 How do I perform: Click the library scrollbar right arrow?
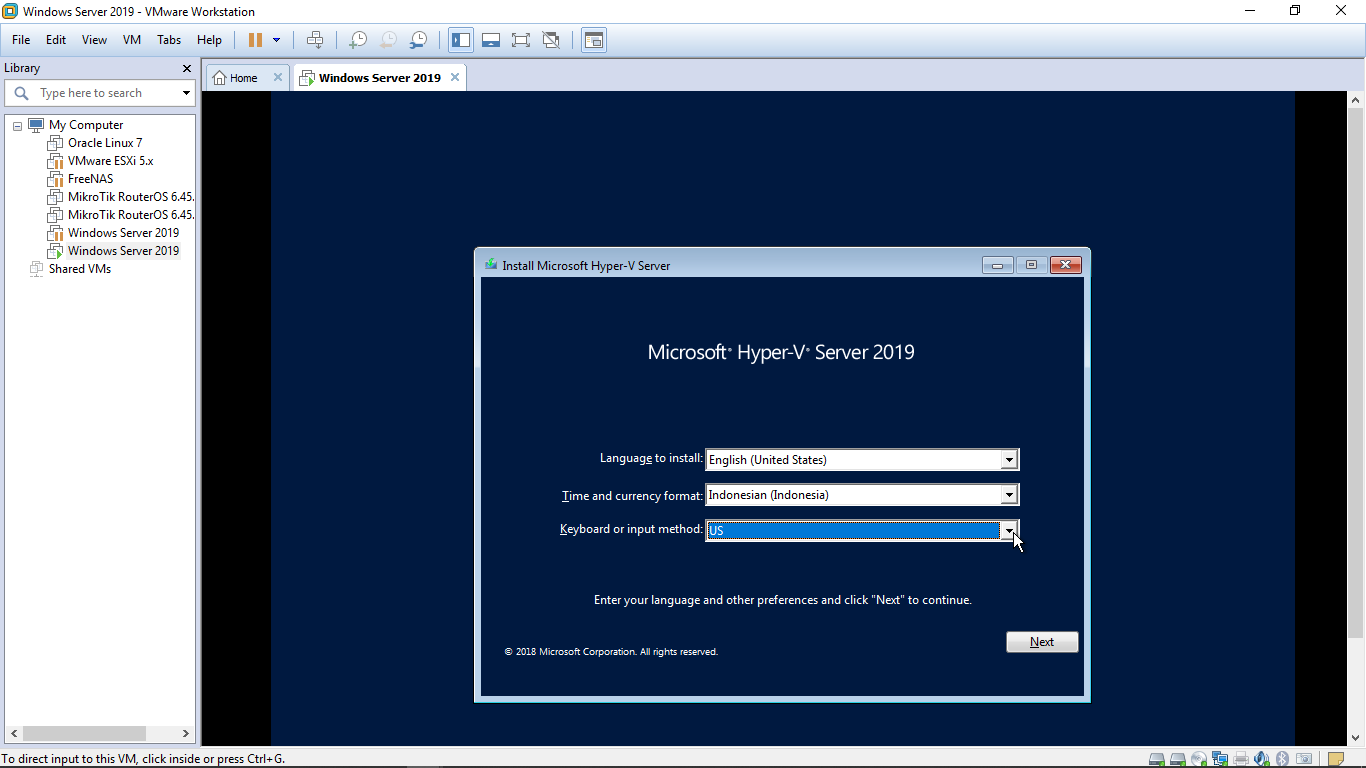tap(185, 733)
